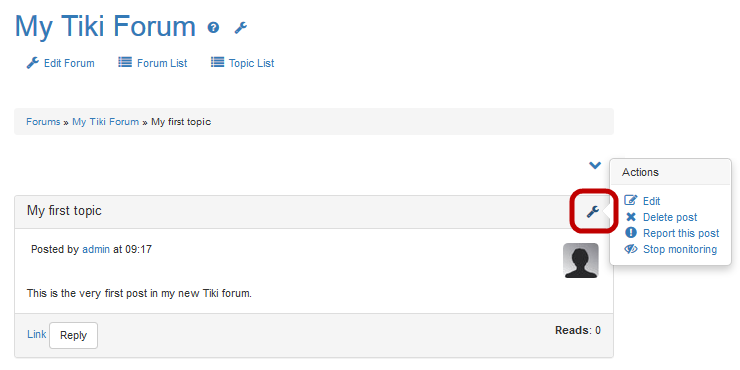Click the list icon beside Forum List
Viewport: 740px width, 370px height.
tap(125, 62)
